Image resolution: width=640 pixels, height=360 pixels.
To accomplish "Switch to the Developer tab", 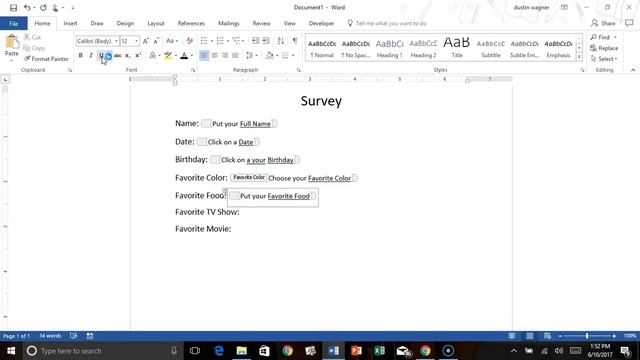I will 322,23.
